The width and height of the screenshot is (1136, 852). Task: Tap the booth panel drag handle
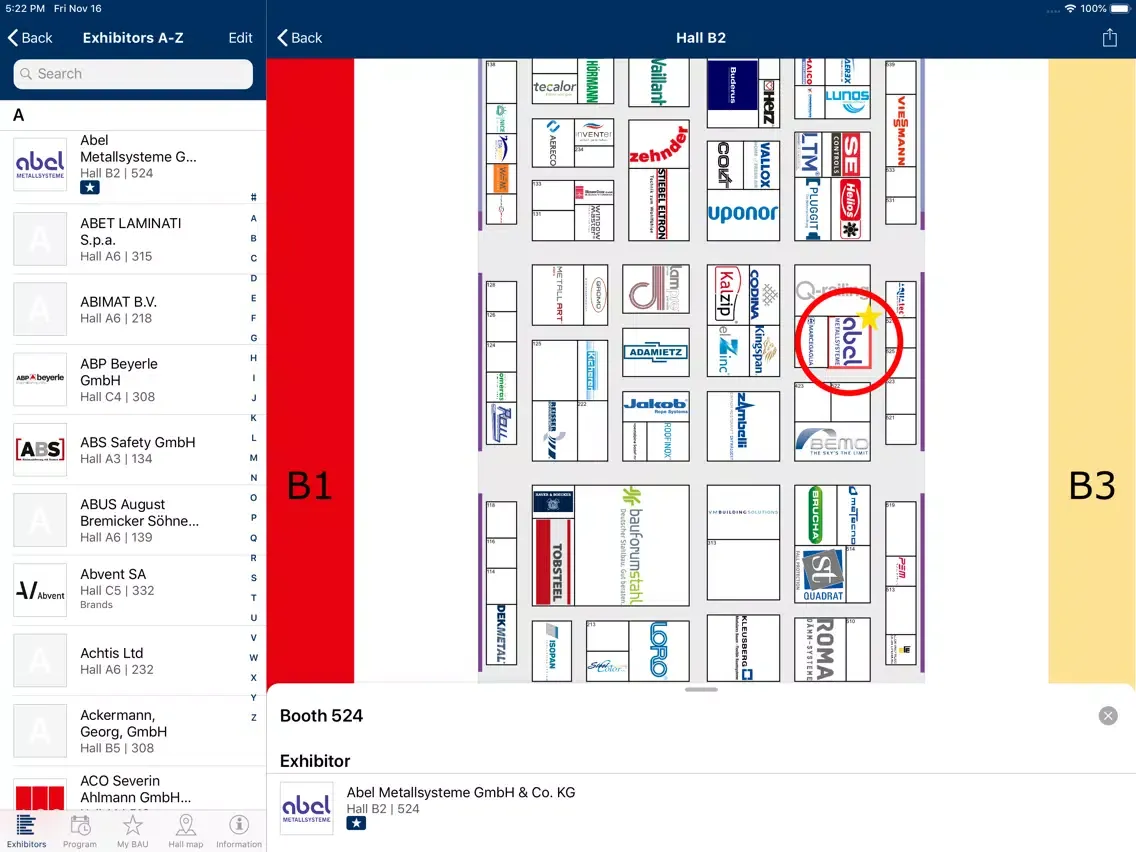(701, 690)
